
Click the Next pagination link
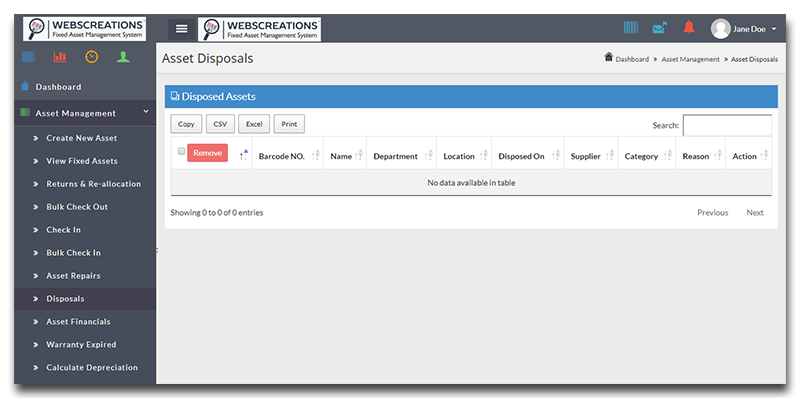pos(755,213)
